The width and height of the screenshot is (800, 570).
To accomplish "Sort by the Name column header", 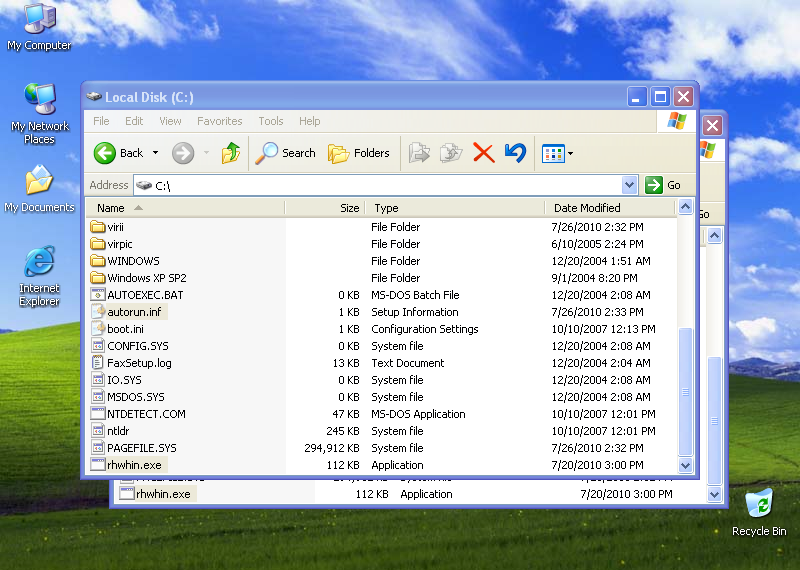I will [x=185, y=208].
